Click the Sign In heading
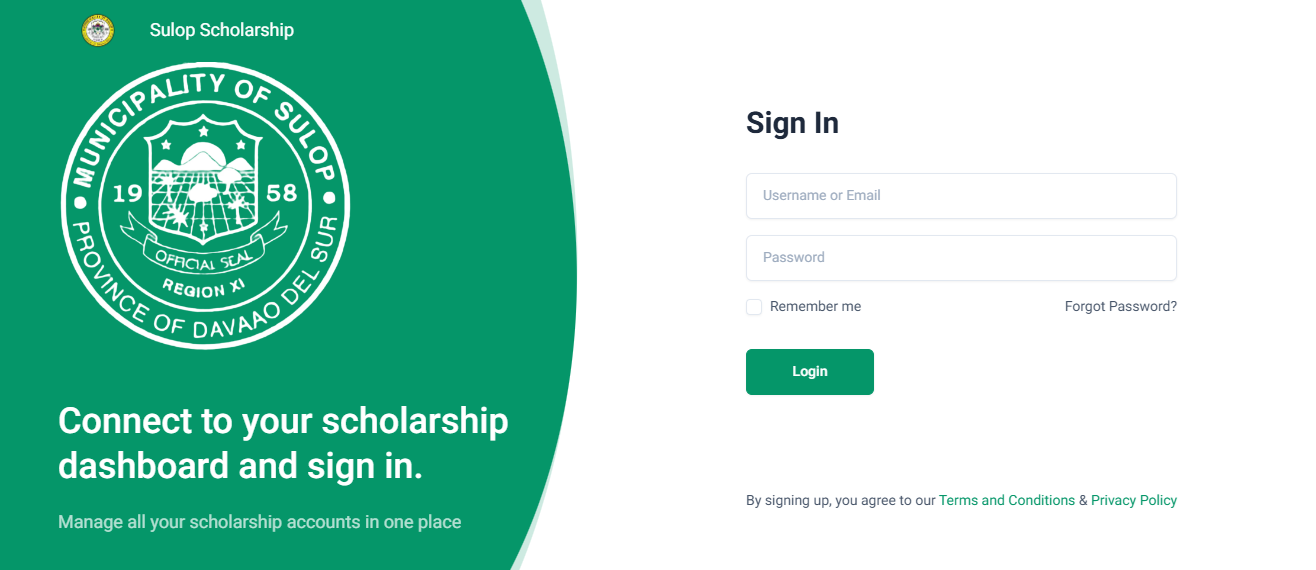Viewport: 1316px width, 570px height. pos(792,123)
